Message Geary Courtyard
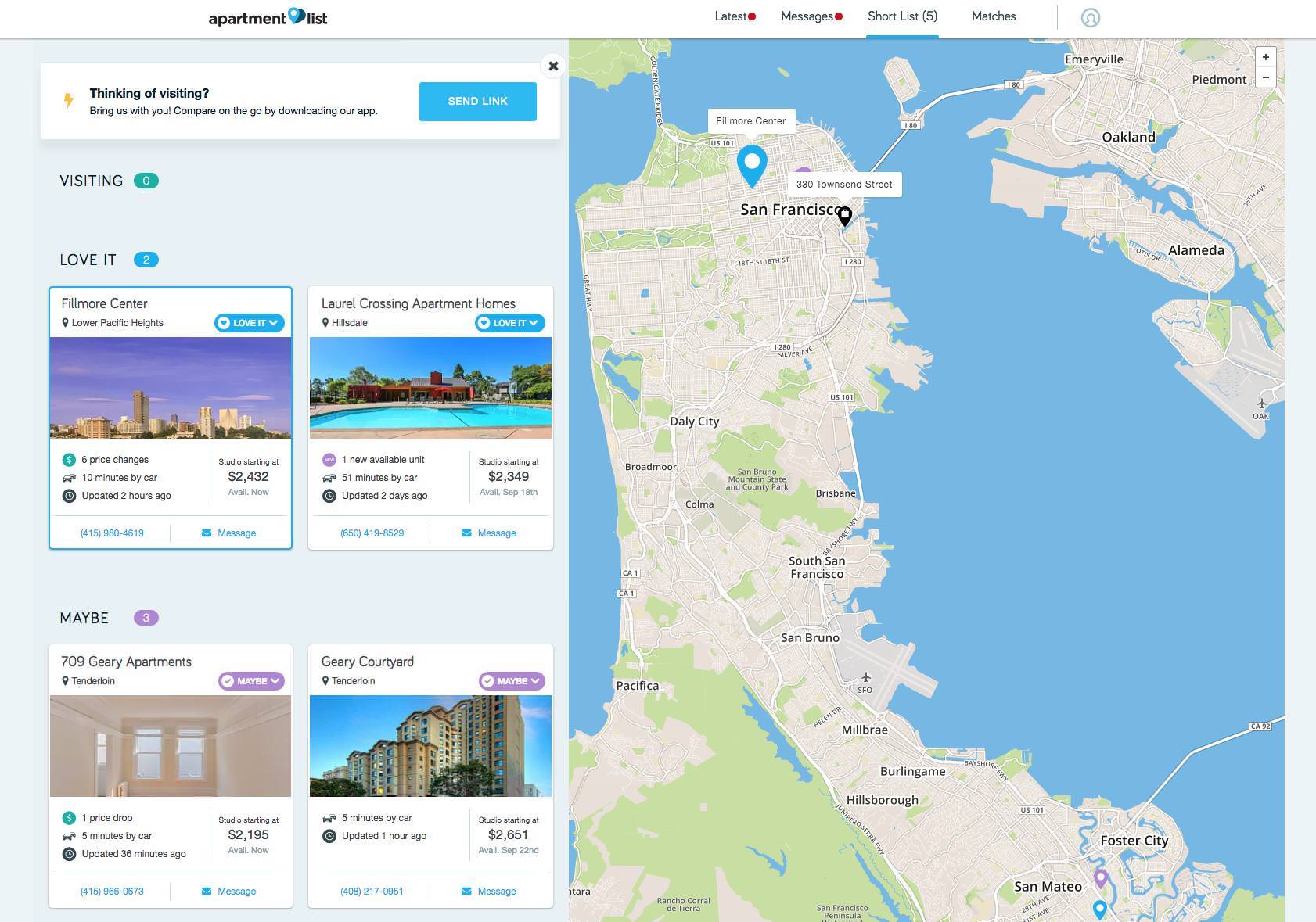Image resolution: width=1316 pixels, height=922 pixels. (489, 892)
